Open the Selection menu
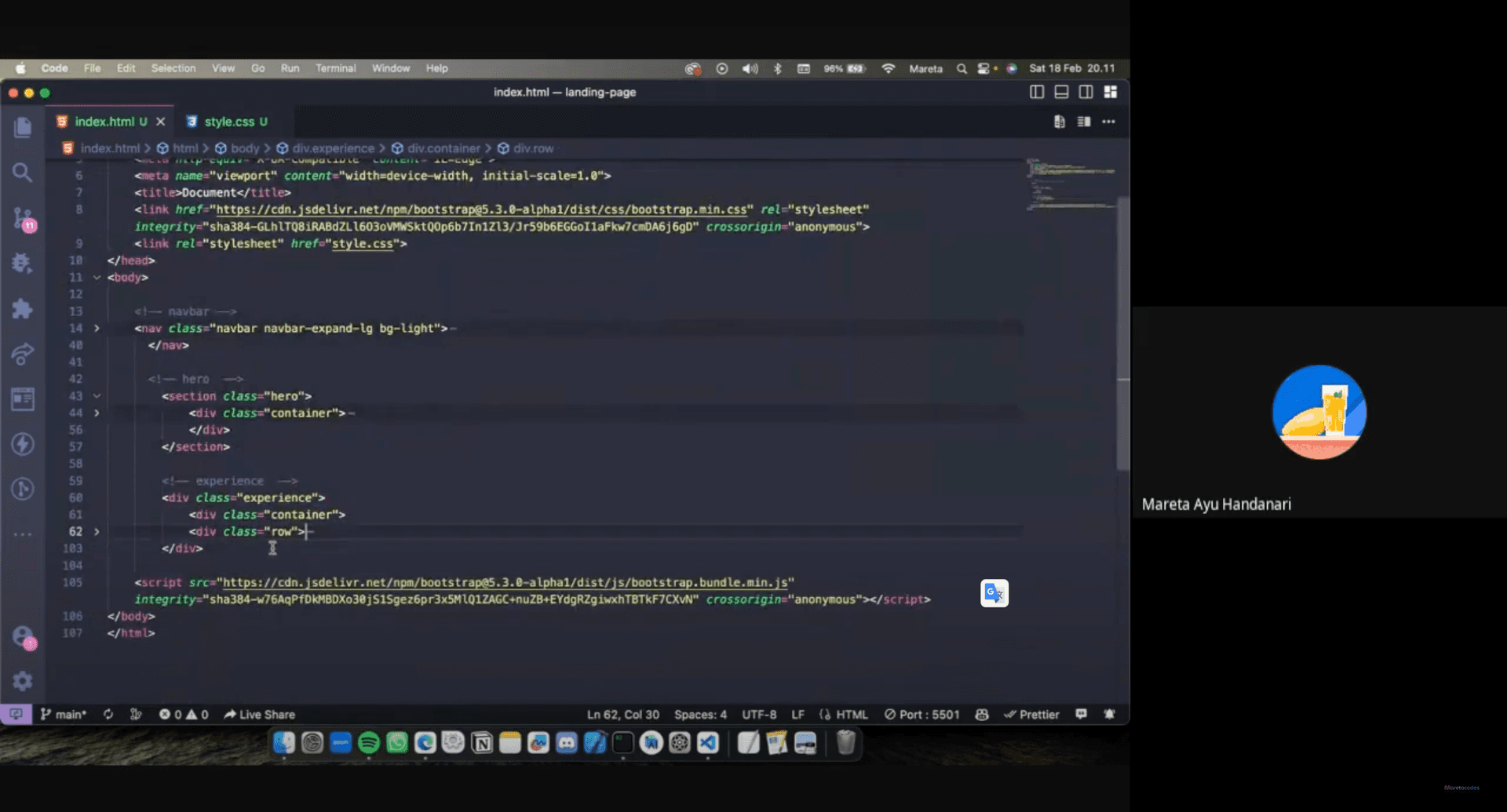This screenshot has width=1507, height=812. [173, 68]
